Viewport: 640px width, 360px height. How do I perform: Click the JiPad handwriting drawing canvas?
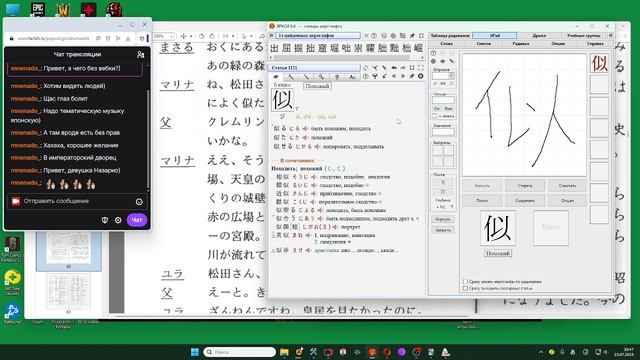click(x=524, y=115)
